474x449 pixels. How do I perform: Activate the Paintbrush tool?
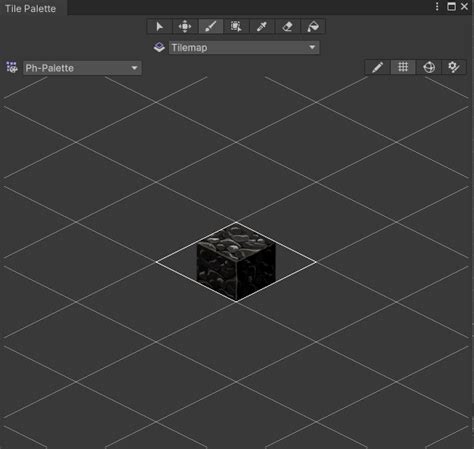(x=211, y=26)
